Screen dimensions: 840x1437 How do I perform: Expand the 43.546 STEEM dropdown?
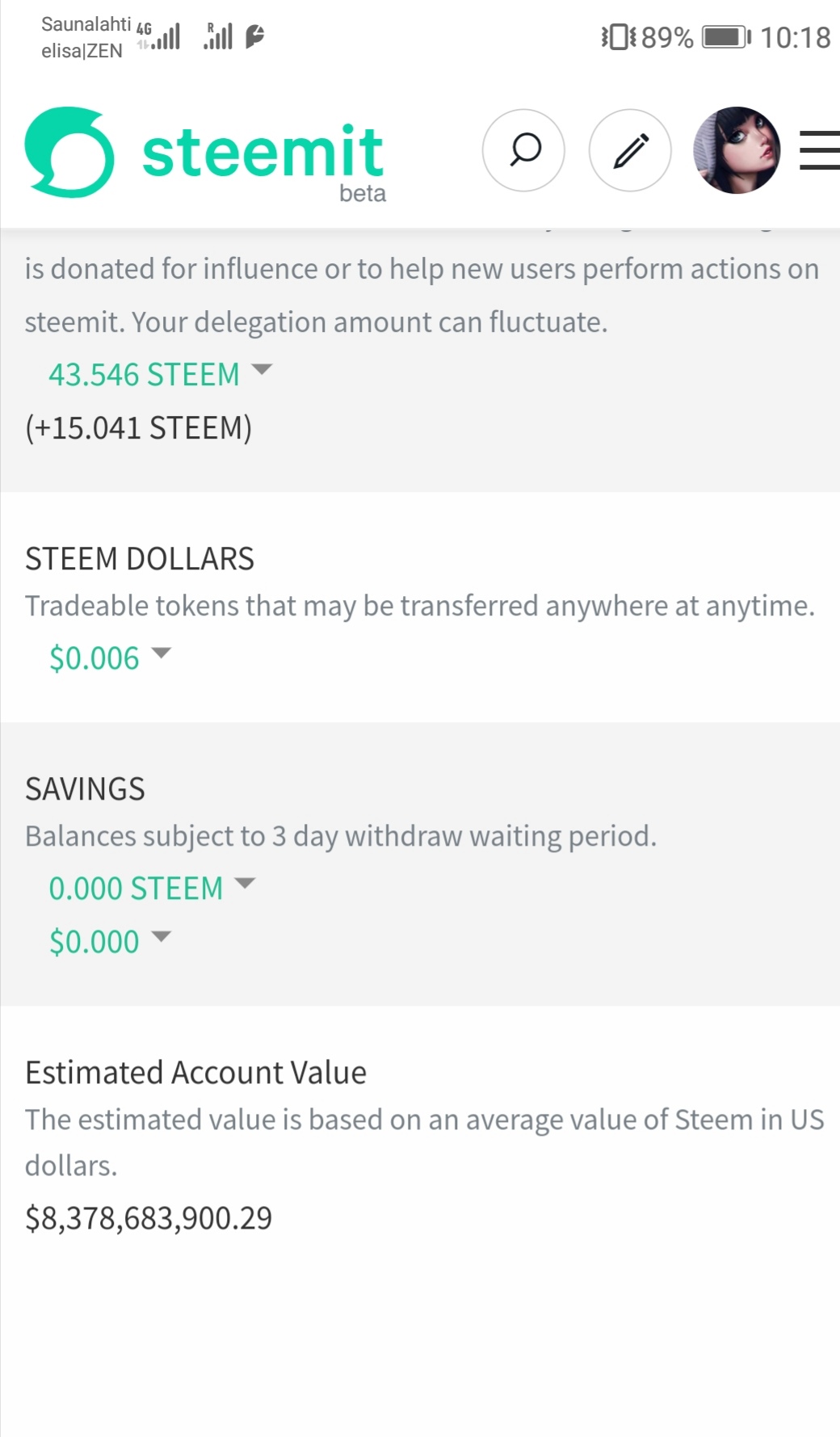tap(160, 375)
